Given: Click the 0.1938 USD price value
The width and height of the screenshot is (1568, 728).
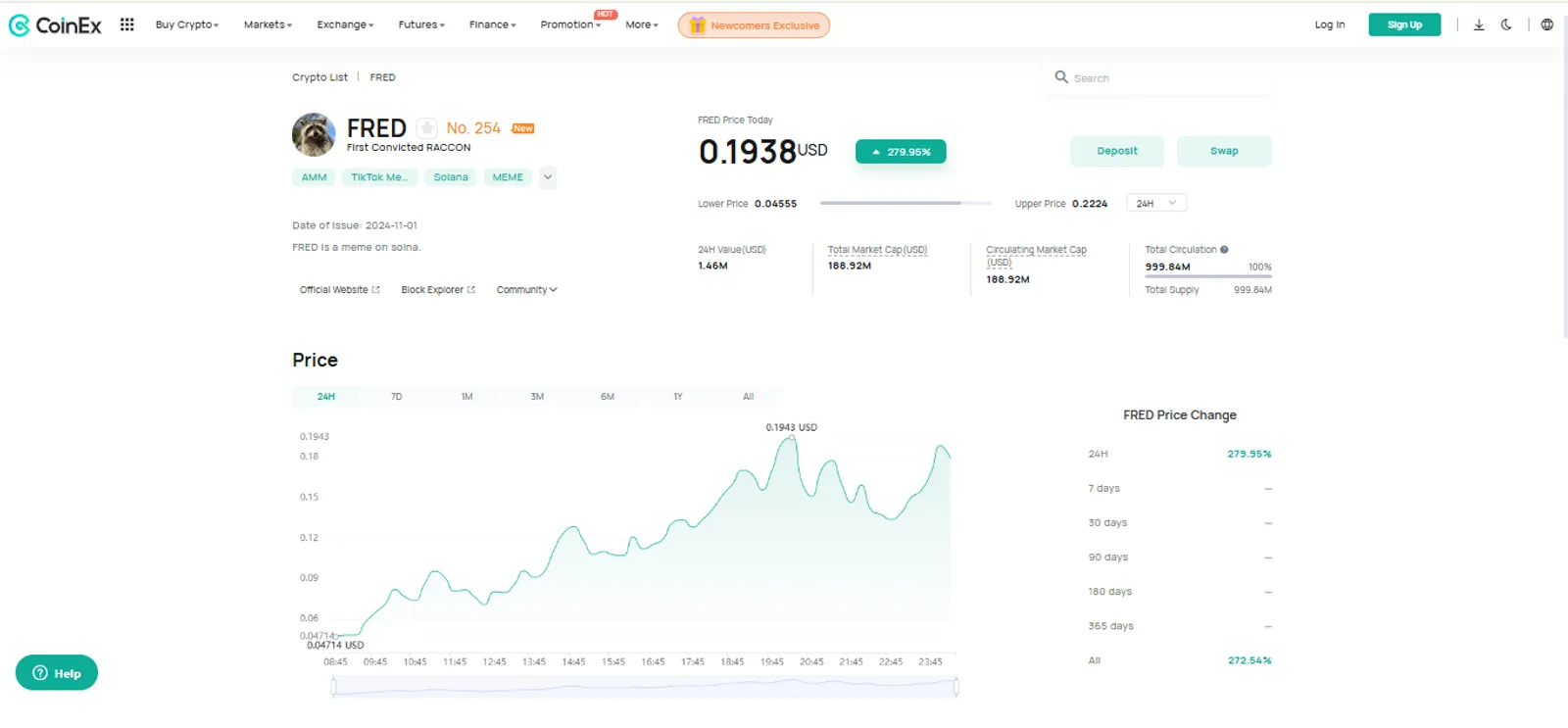Looking at the screenshot, I should click(762, 152).
